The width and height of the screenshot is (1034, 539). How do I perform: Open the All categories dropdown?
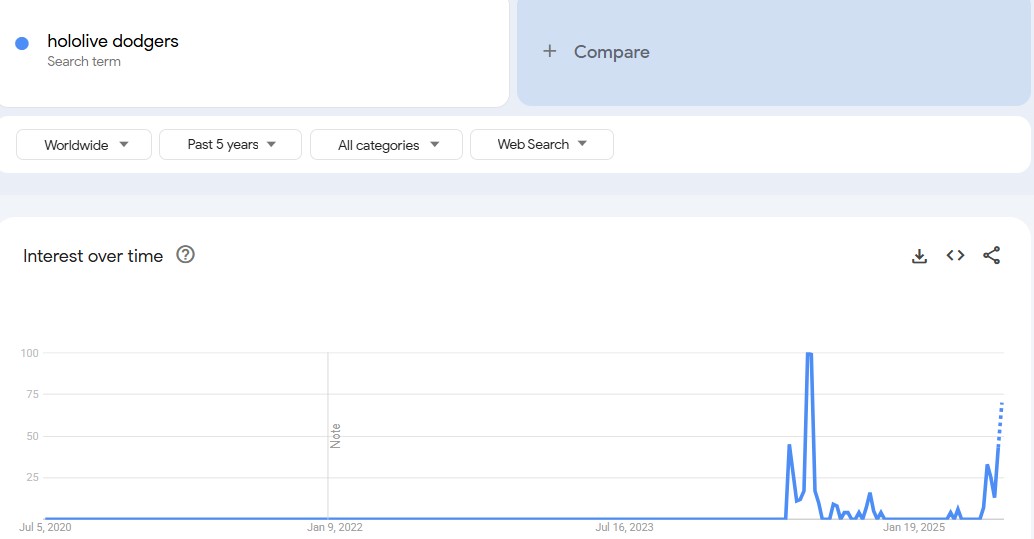(x=386, y=144)
